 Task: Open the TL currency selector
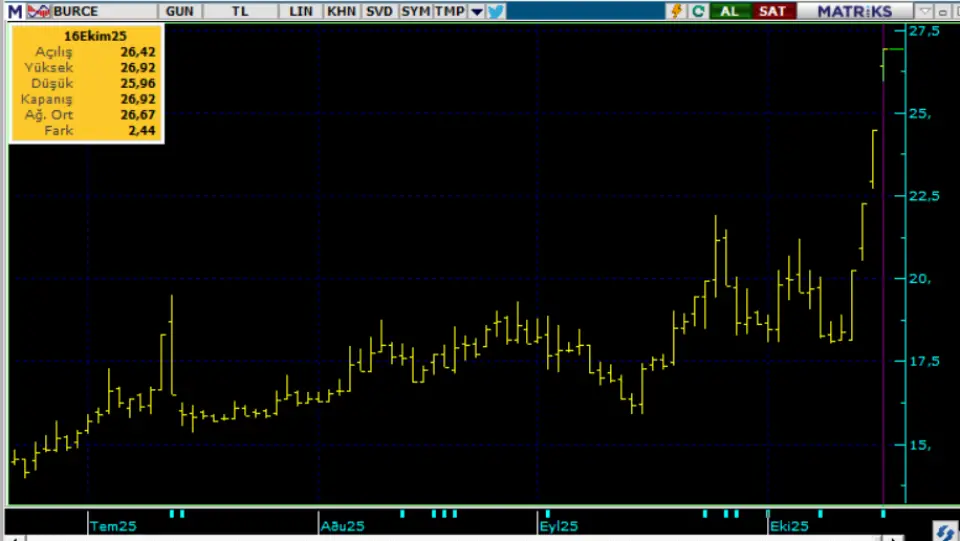coord(239,11)
